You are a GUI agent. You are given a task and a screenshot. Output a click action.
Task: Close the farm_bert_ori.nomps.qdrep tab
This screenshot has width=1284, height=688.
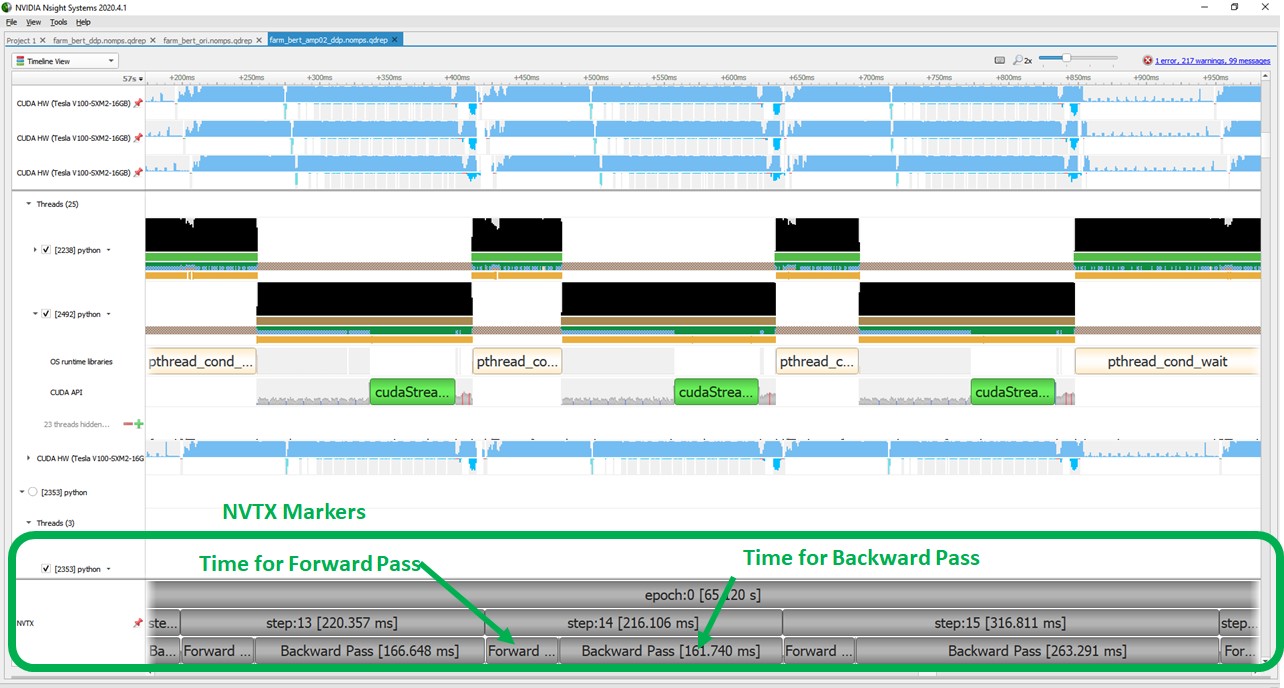(x=260, y=40)
